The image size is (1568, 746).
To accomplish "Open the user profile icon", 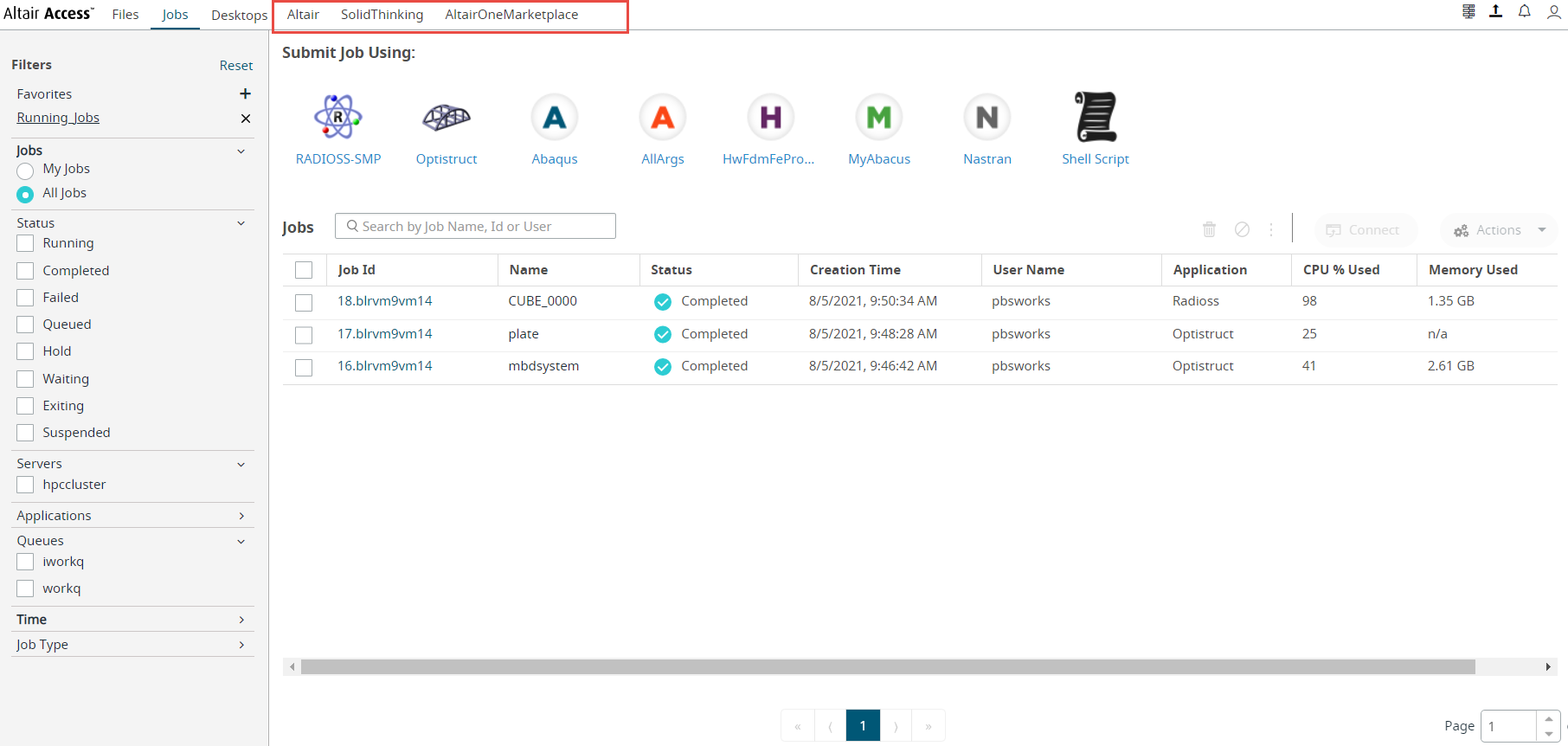I will click(1554, 11).
